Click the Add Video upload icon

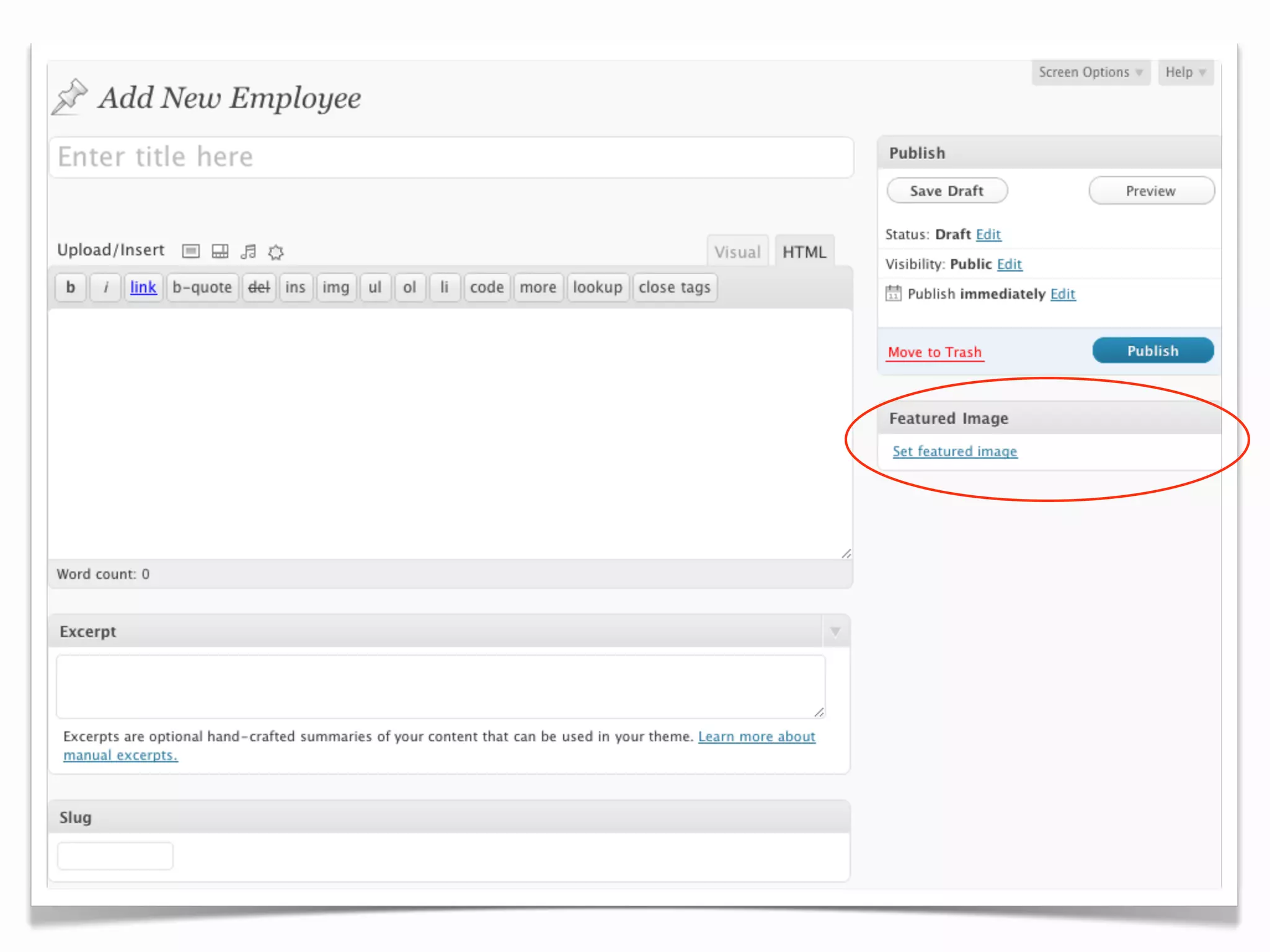click(x=220, y=251)
